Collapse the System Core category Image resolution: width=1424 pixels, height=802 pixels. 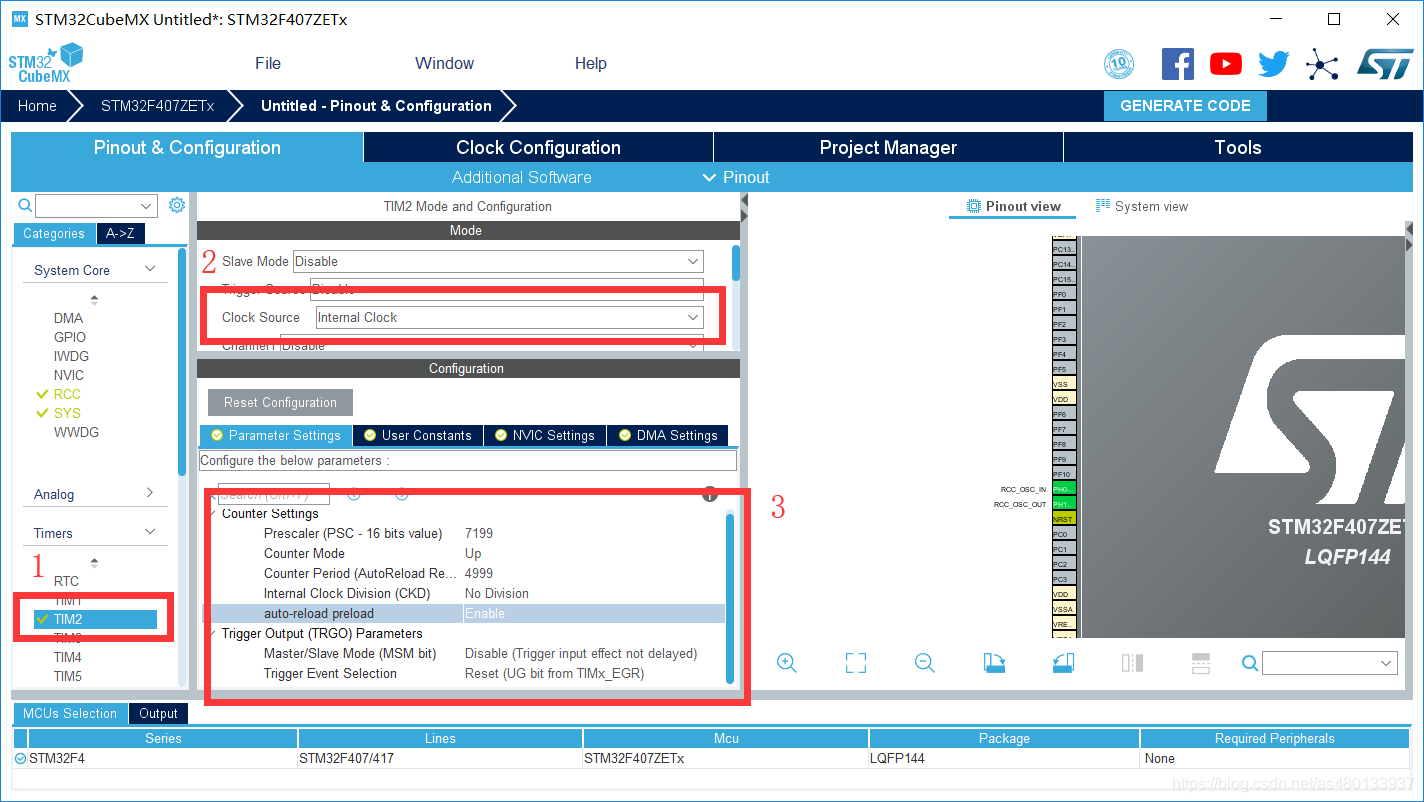[x=150, y=269]
